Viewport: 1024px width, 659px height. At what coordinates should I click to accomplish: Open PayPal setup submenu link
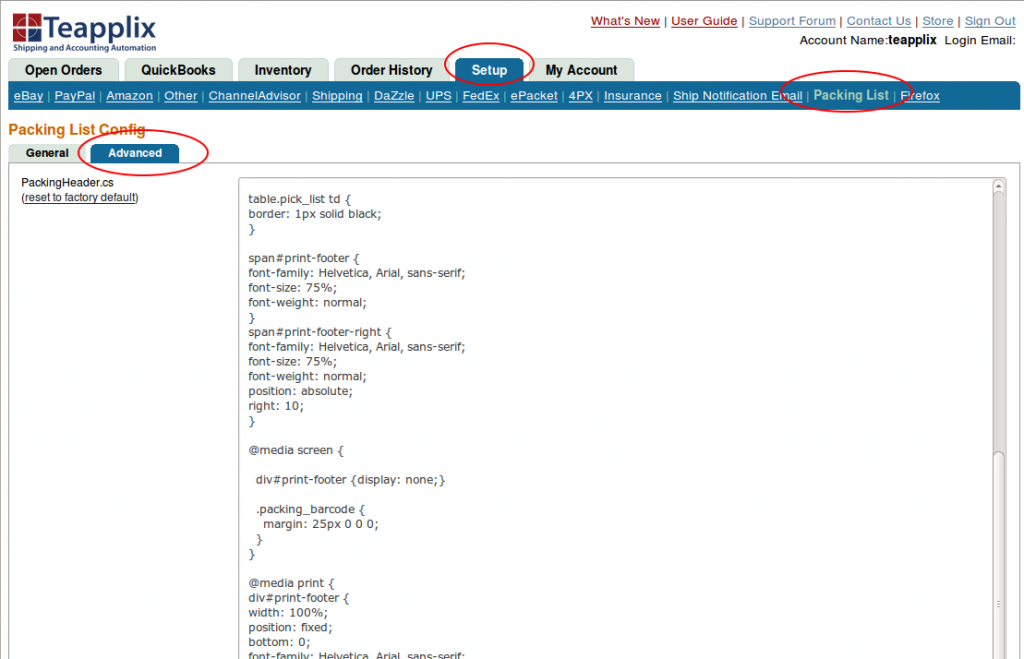tap(74, 96)
